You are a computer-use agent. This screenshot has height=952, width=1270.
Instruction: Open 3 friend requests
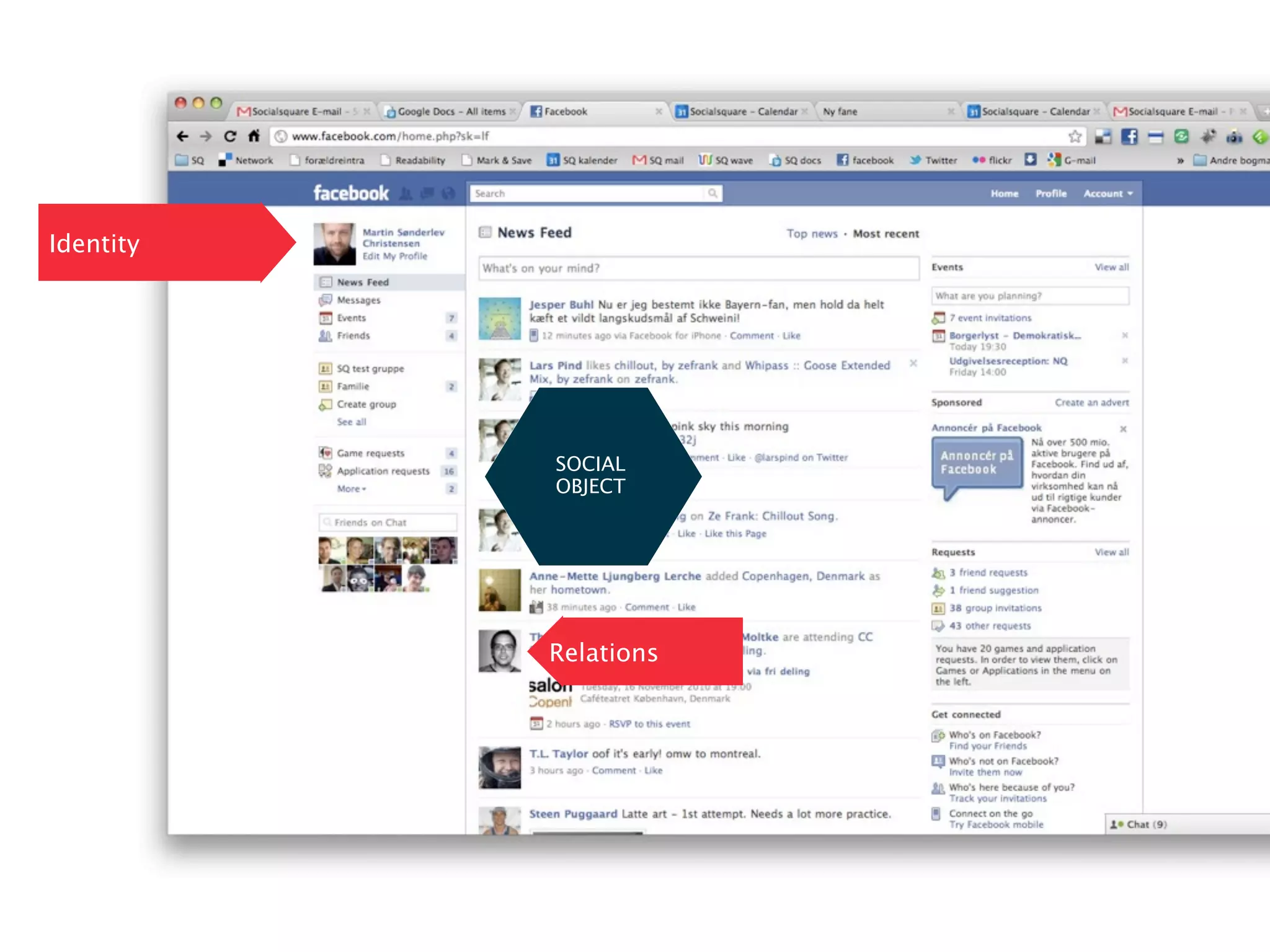coord(988,573)
